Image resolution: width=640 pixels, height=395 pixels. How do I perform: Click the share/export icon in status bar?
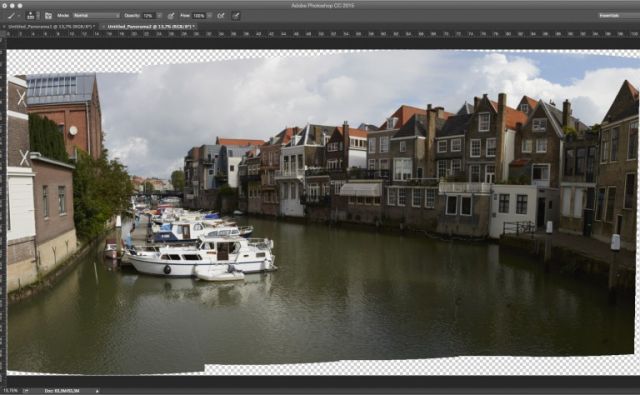(x=26, y=391)
